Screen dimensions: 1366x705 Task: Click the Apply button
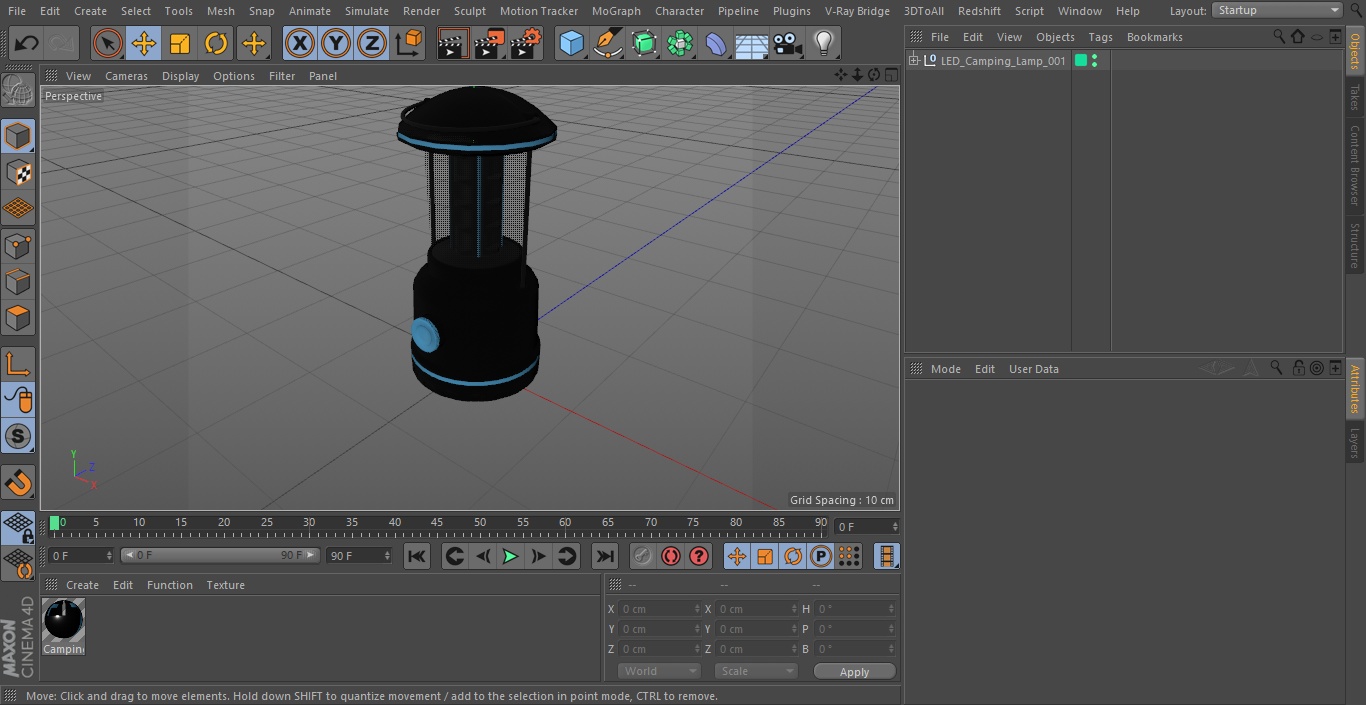854,671
